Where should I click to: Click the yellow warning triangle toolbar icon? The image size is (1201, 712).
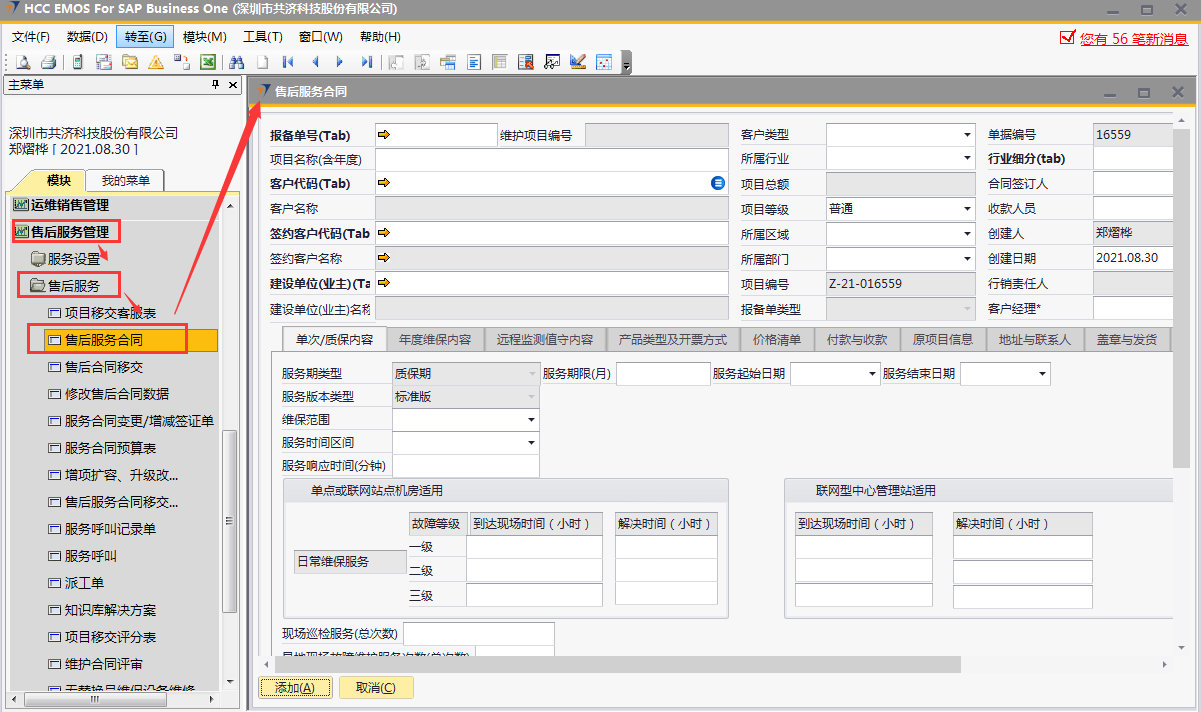coord(155,62)
